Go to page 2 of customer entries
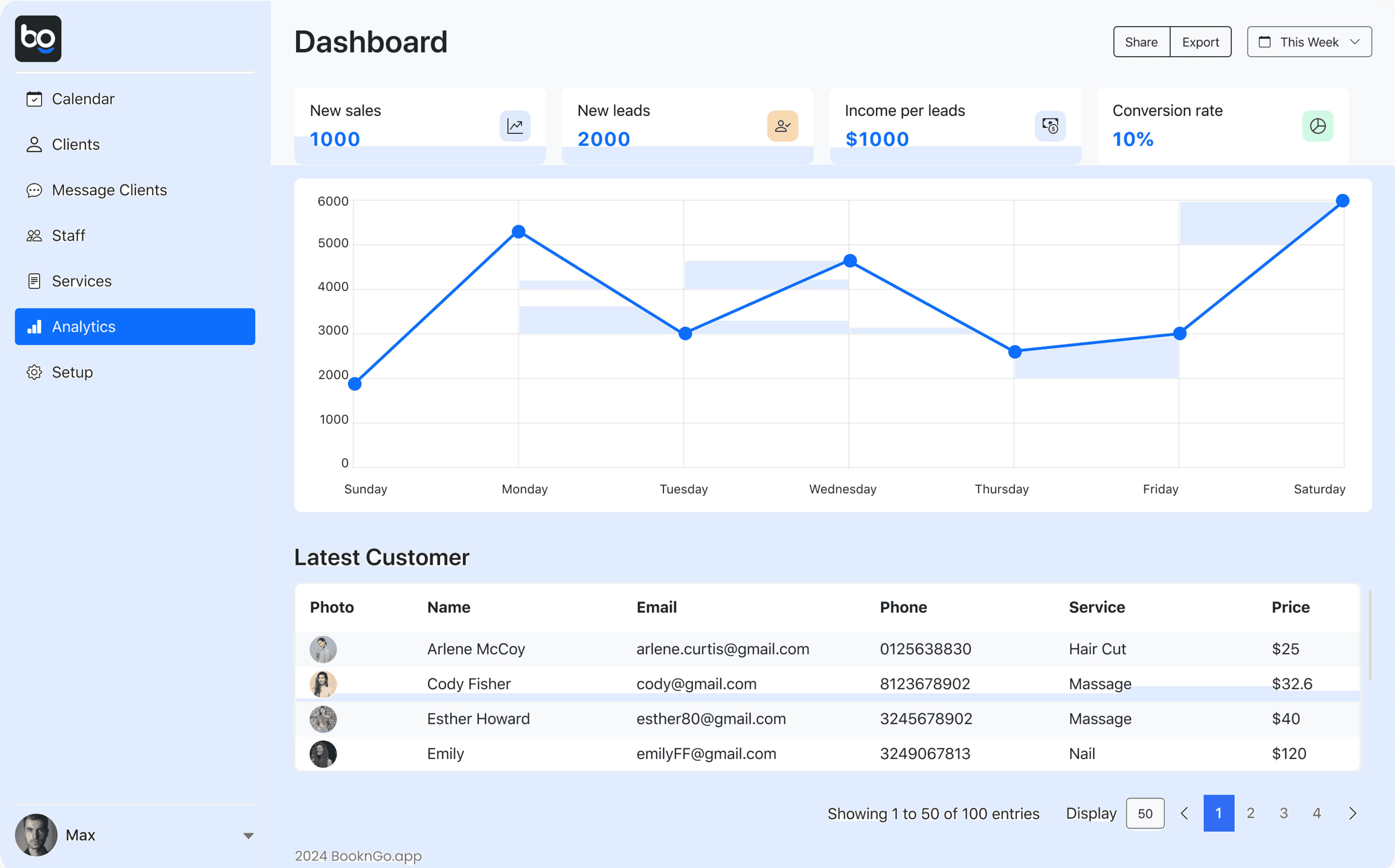The image size is (1395, 868). click(1251, 814)
